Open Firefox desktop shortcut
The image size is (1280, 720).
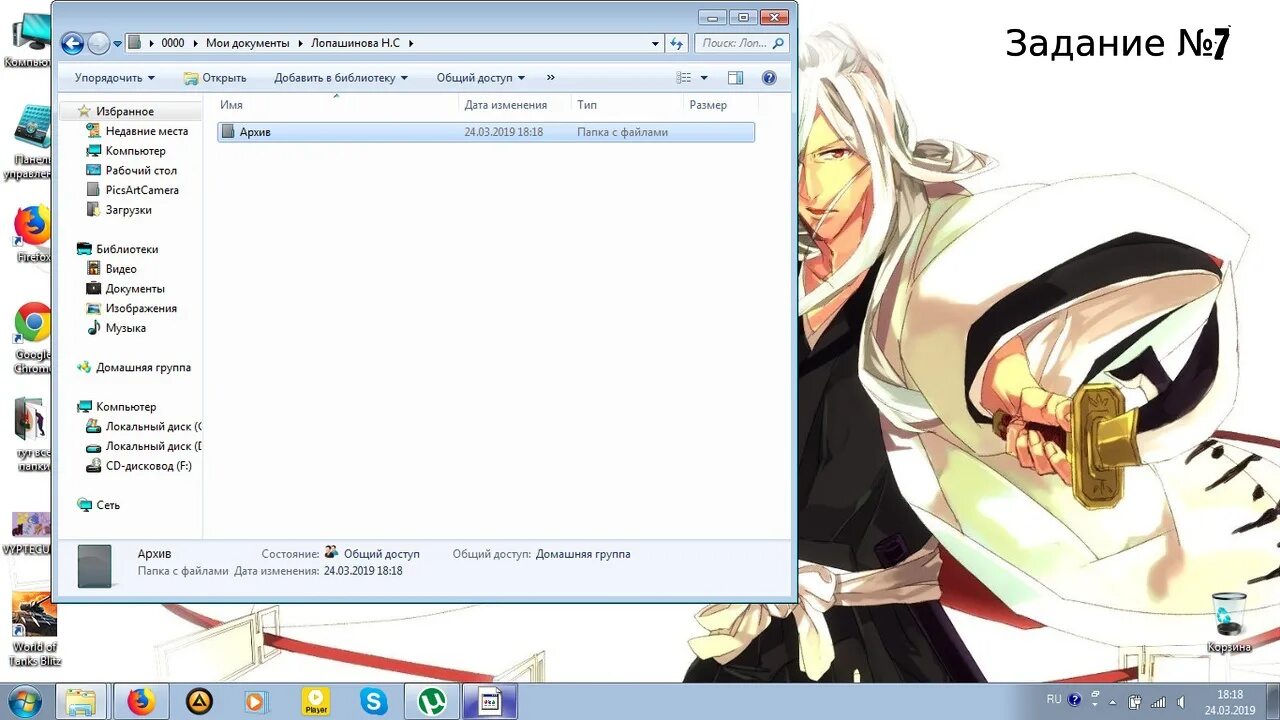[33, 234]
